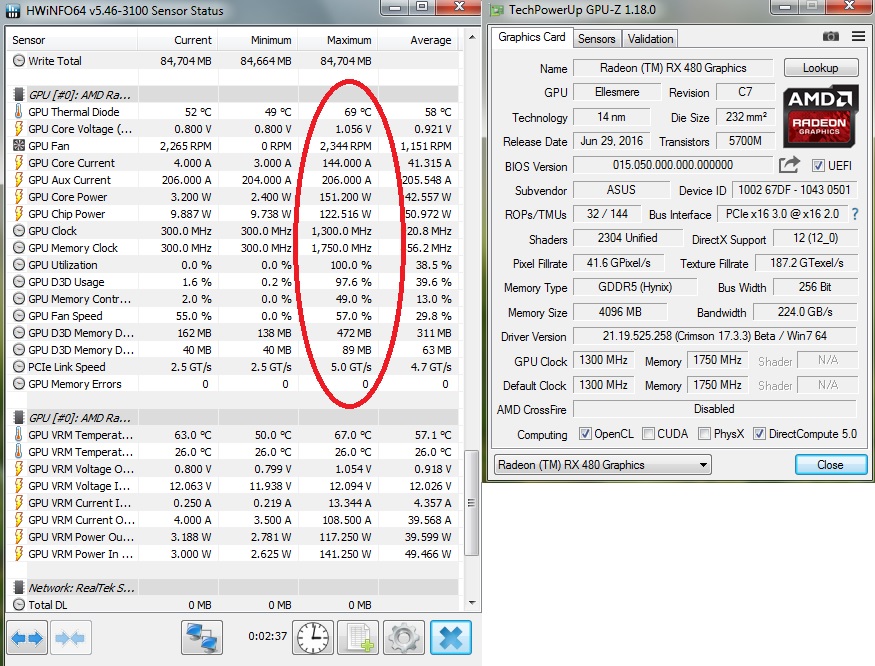Click the GPU Memory Errors row icon
This screenshot has height=666, width=875.
click(18, 384)
